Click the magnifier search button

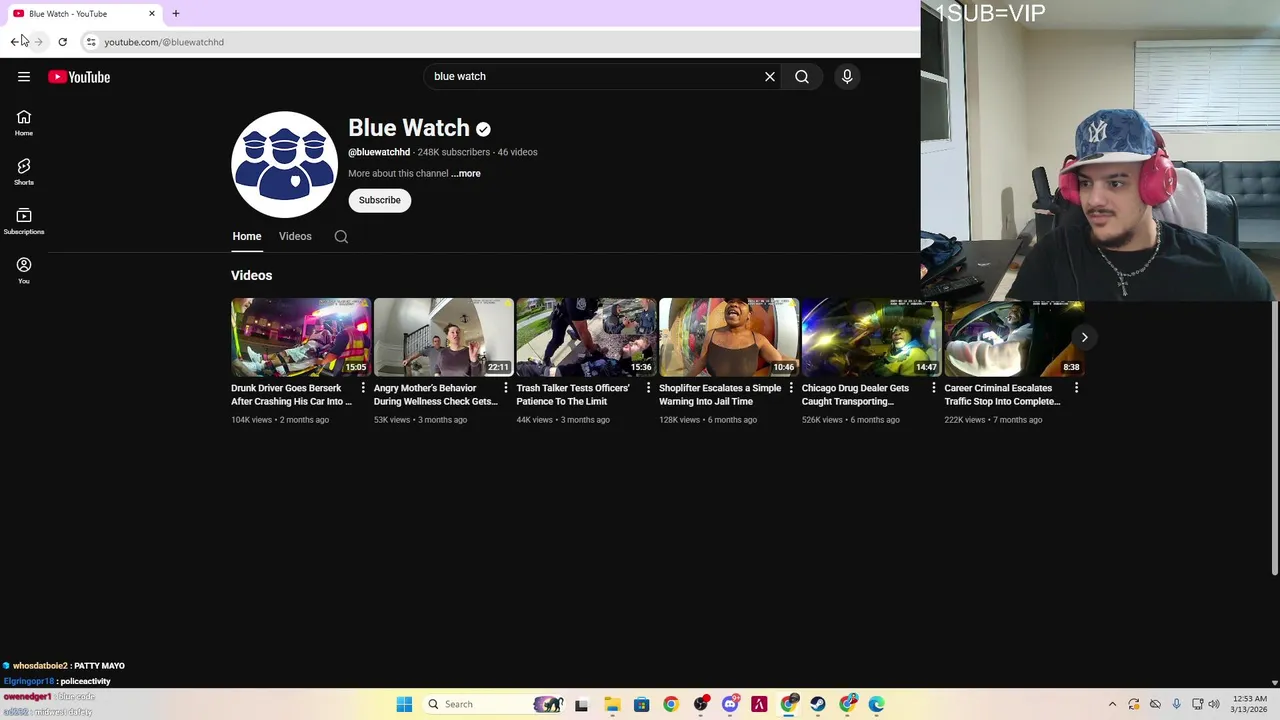coord(802,77)
